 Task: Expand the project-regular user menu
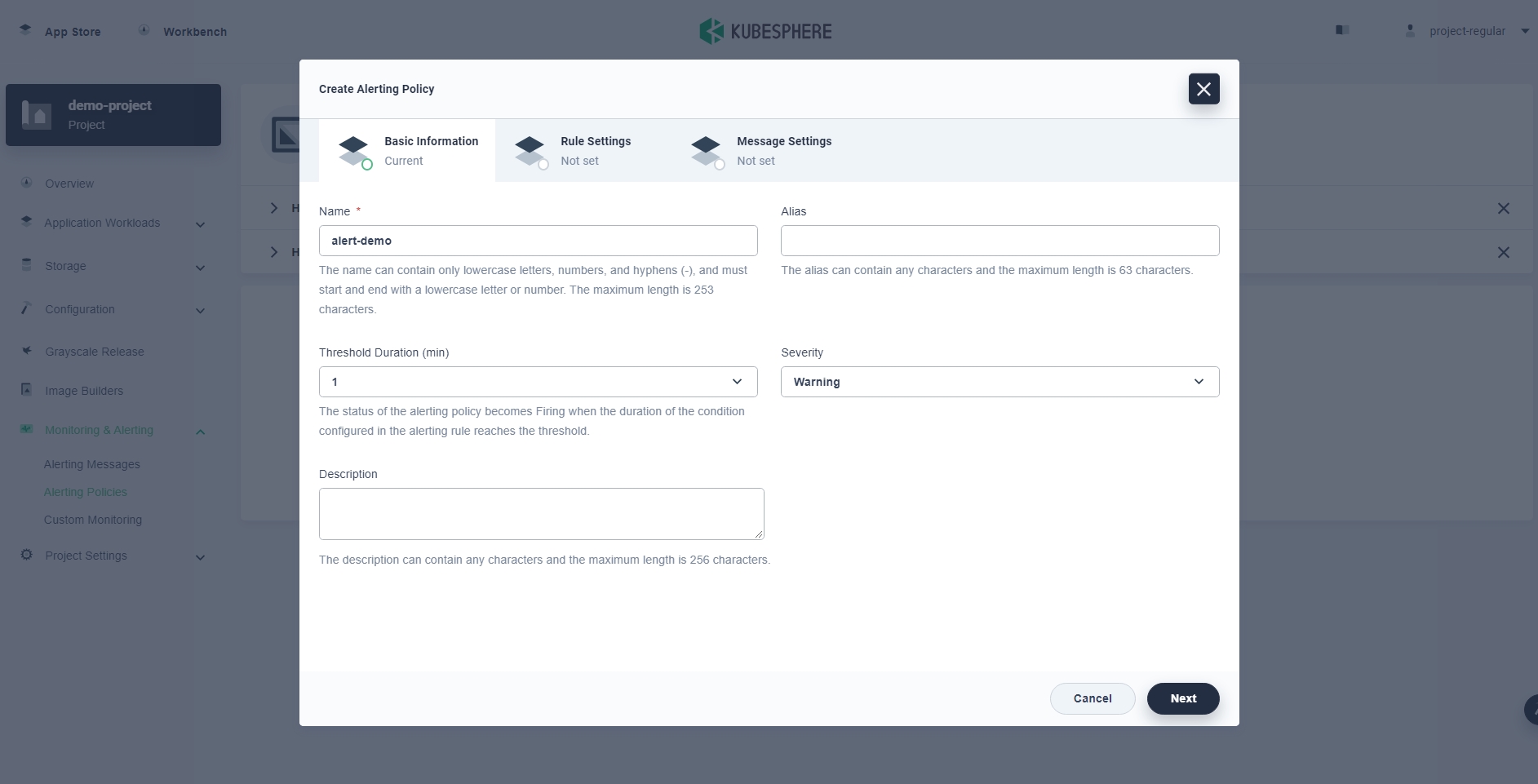1524,31
